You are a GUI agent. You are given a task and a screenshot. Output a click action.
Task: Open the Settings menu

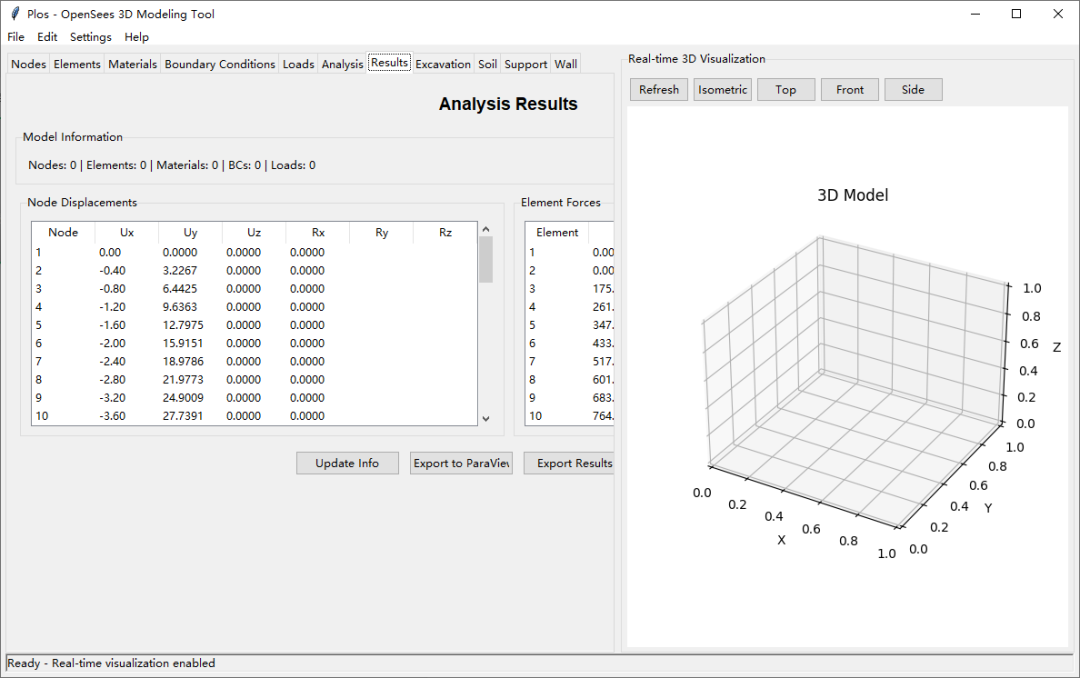pyautogui.click(x=90, y=37)
